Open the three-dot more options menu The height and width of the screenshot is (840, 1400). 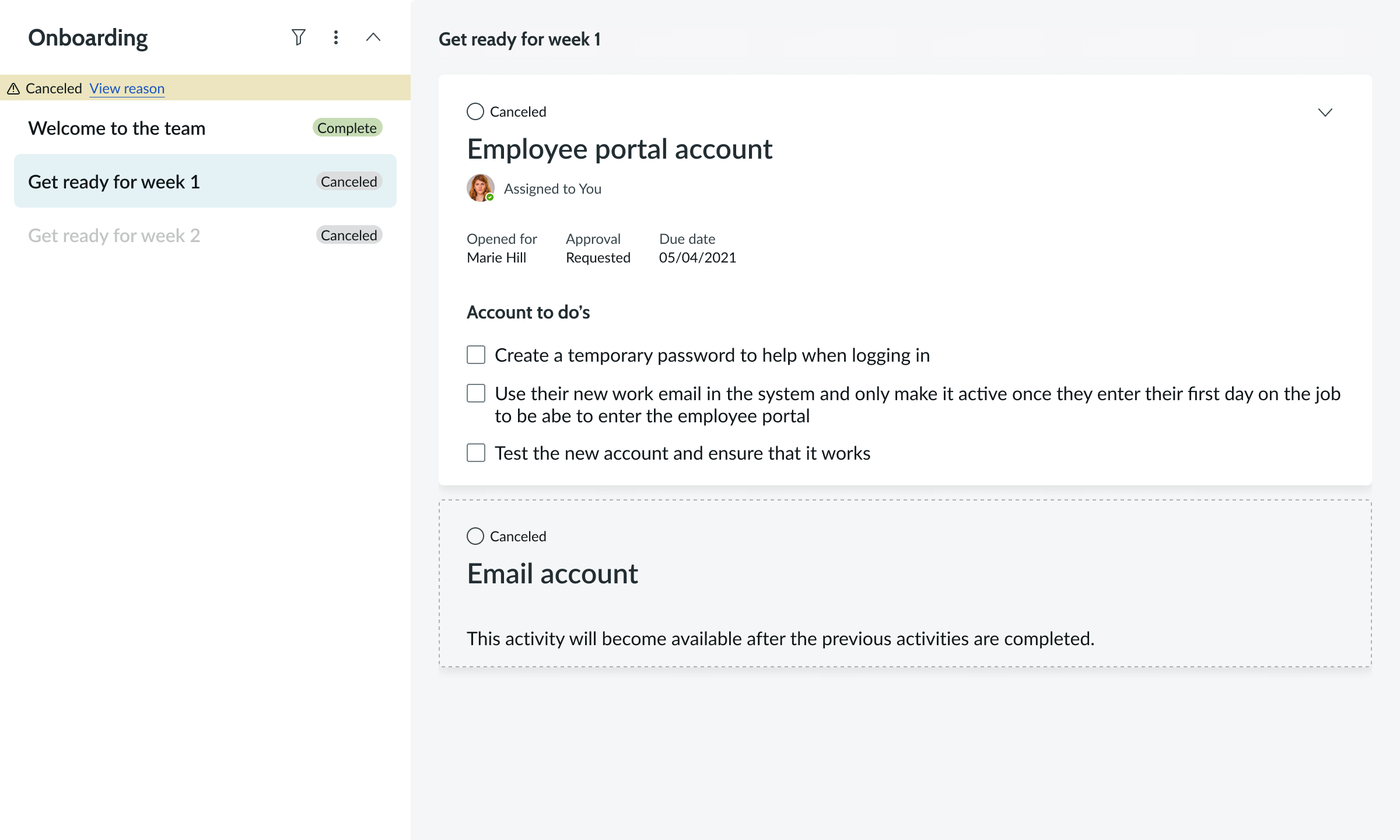(x=335, y=38)
